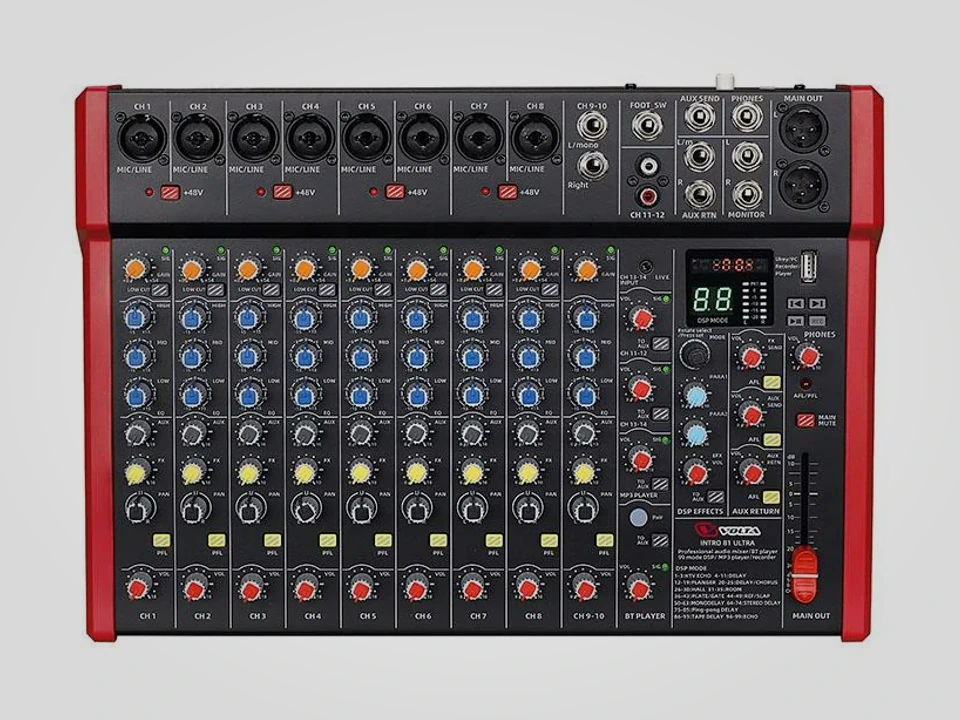
Task: Click the previous track button
Action: (795, 303)
